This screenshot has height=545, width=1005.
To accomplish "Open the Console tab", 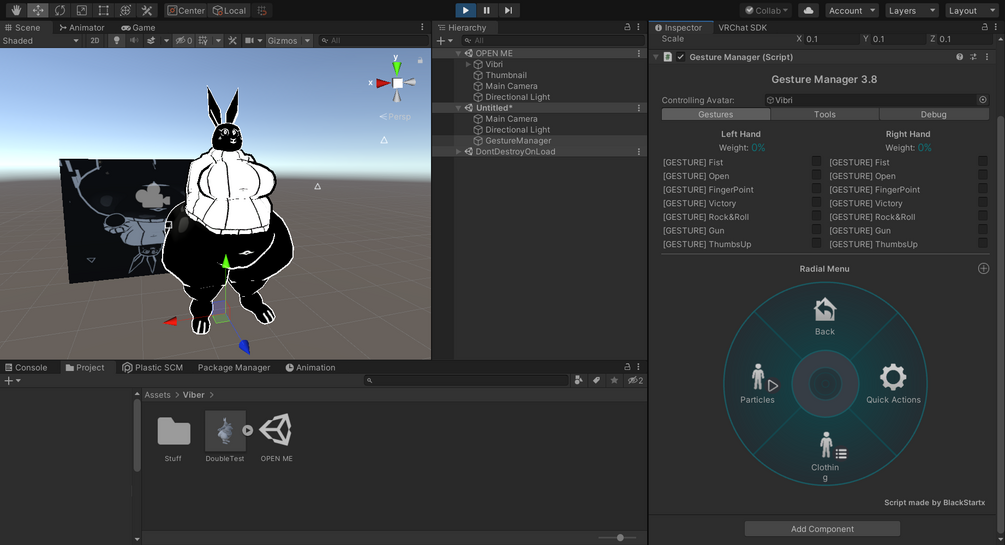I will pos(26,367).
